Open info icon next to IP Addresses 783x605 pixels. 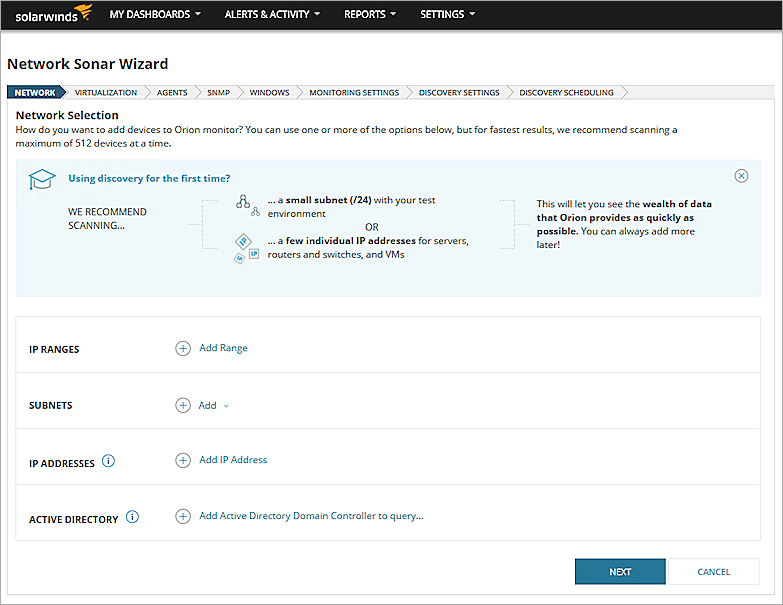(x=109, y=462)
